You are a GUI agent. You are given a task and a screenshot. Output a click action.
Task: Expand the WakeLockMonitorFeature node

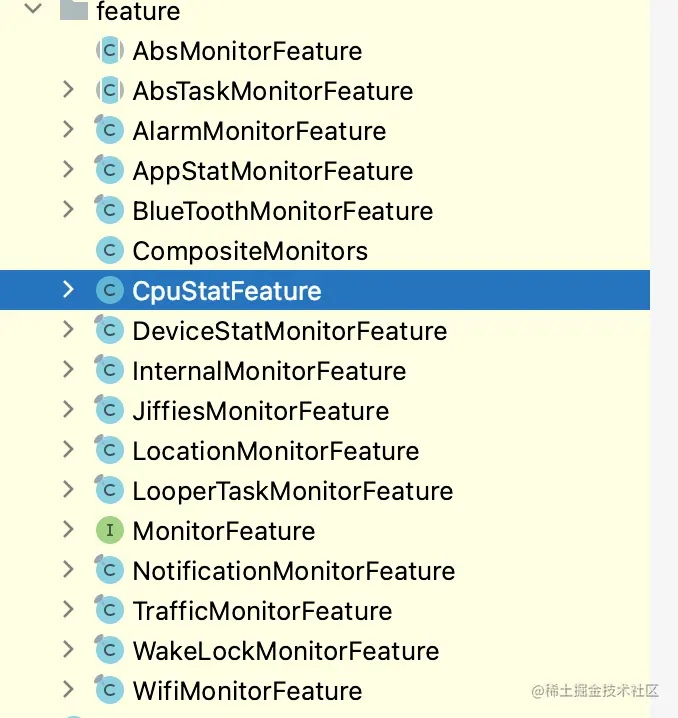[68, 650]
